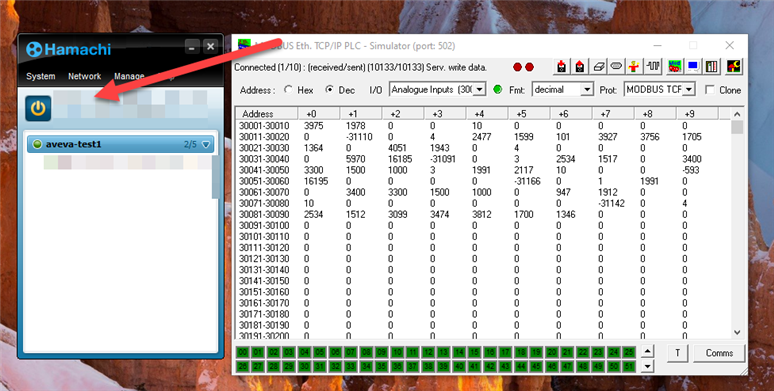Click the green status dot beside aveva-test1
Image resolution: width=774 pixels, height=391 pixels.
pos(37,144)
